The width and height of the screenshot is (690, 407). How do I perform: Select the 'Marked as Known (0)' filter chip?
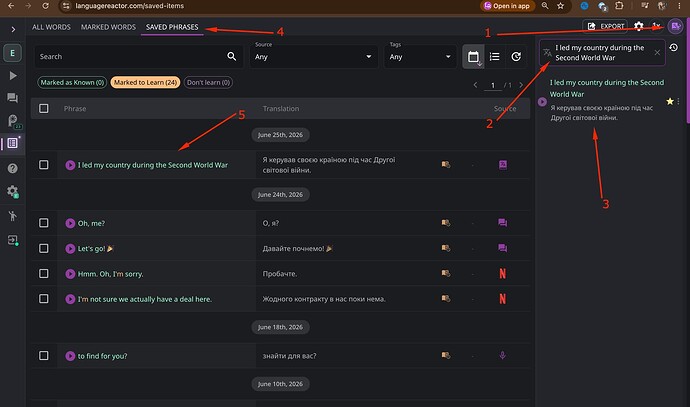click(72, 82)
